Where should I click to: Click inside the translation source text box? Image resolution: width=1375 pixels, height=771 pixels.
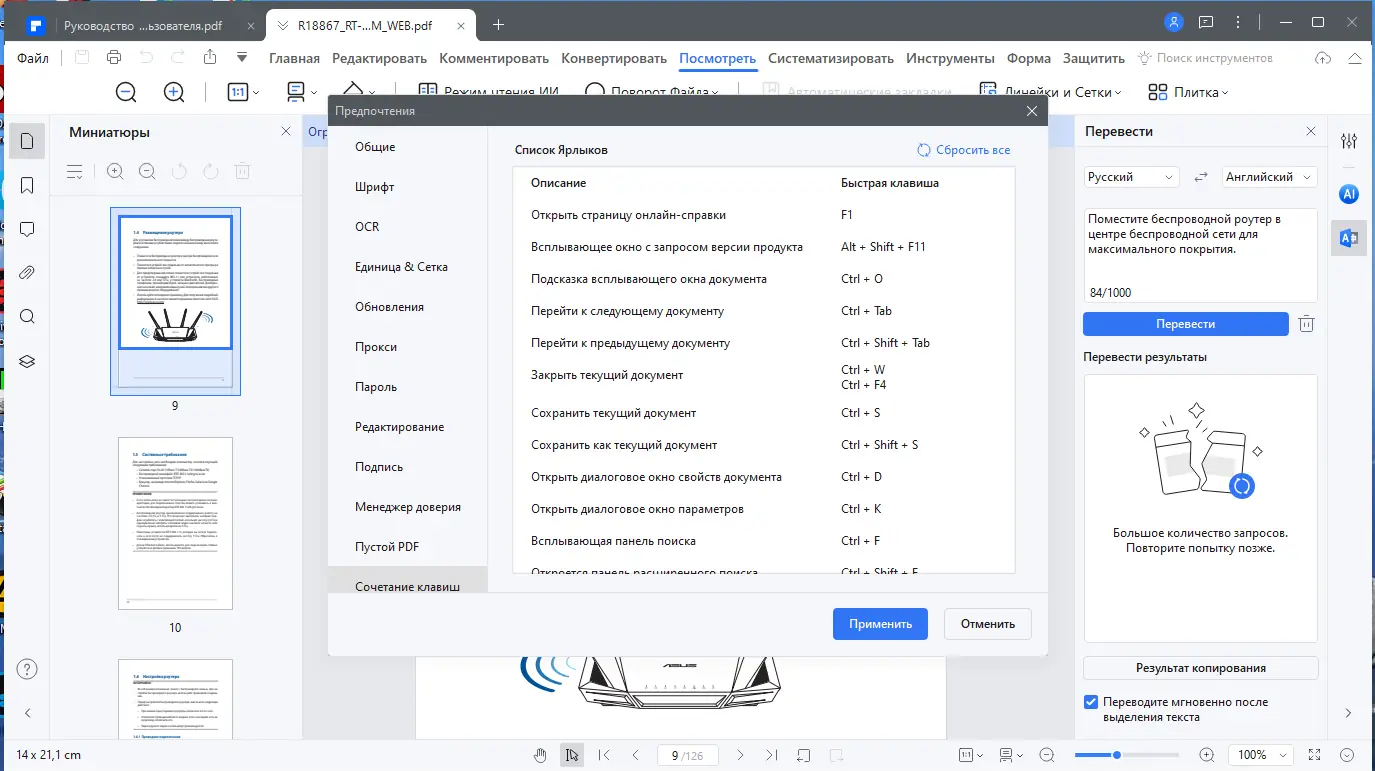[1200, 256]
